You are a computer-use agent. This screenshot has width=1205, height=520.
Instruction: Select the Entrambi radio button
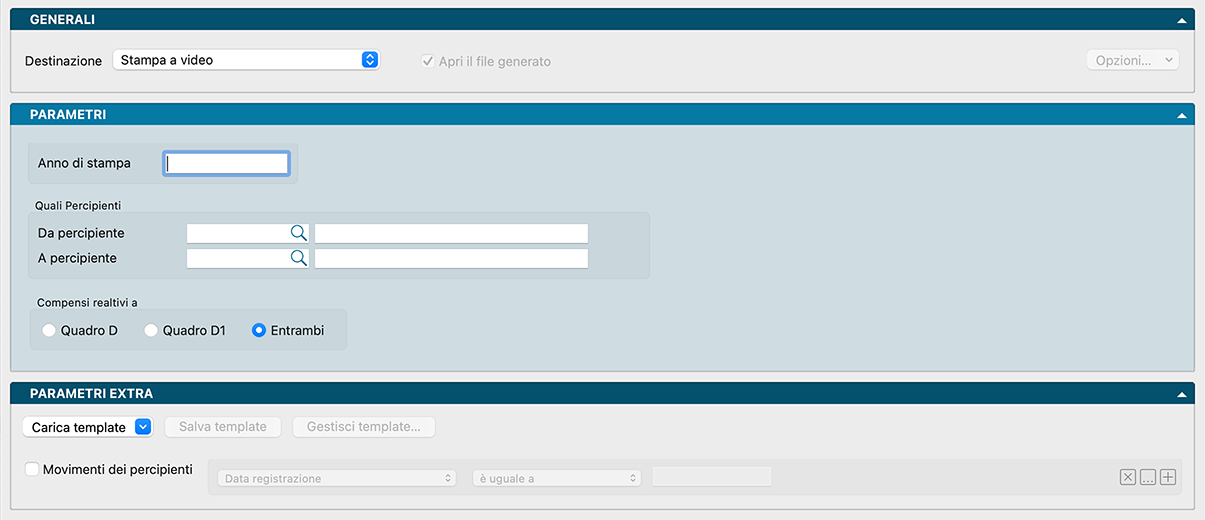[x=259, y=330]
